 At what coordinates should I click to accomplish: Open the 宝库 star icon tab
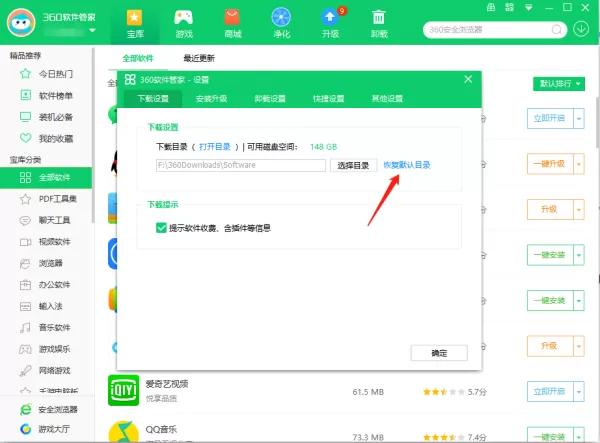[x=134, y=24]
